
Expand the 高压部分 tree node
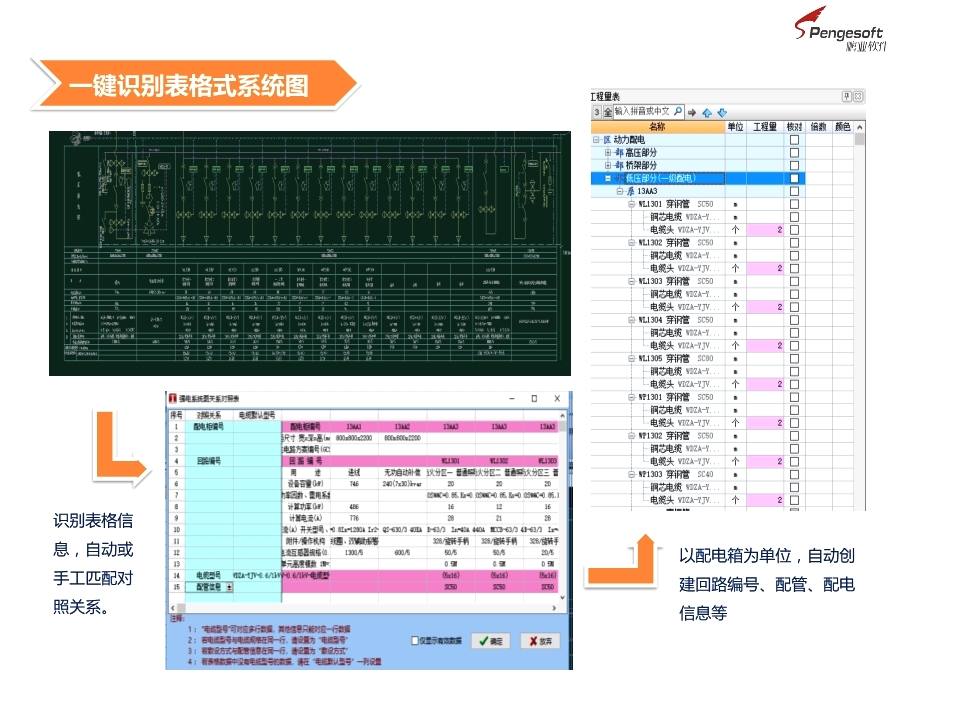click(607, 153)
